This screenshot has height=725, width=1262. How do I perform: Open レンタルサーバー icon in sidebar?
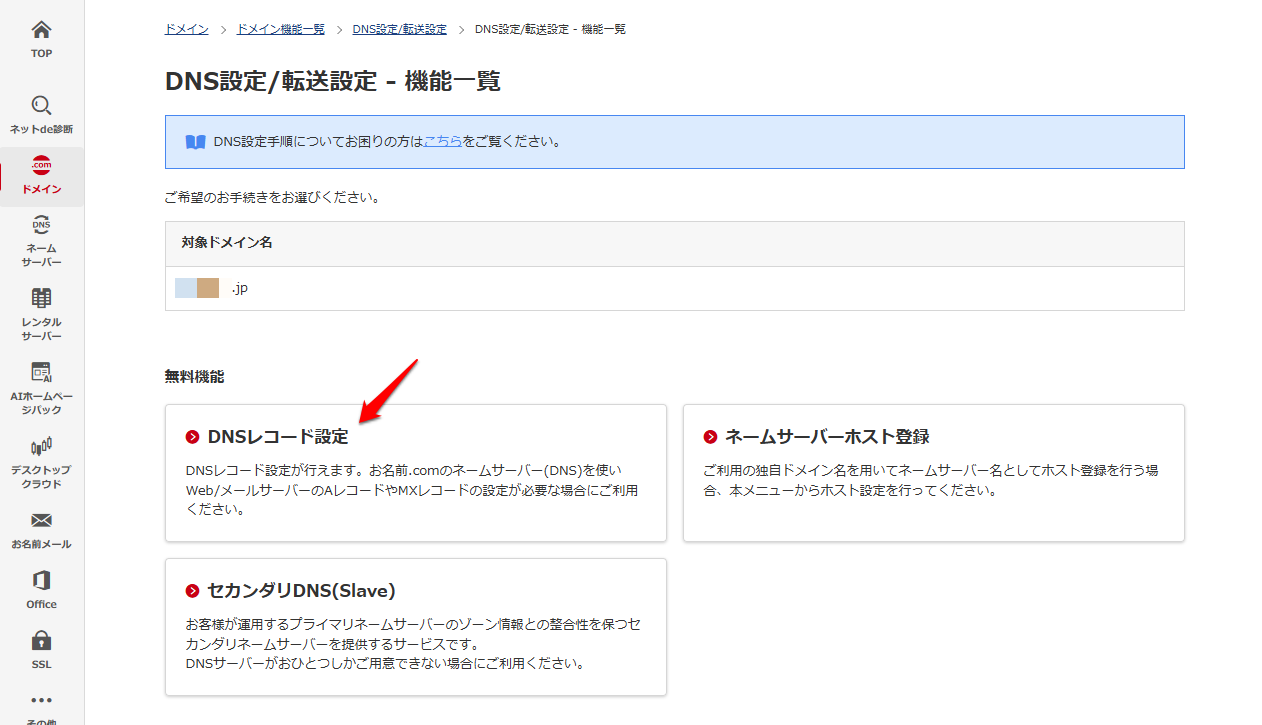tap(41, 298)
